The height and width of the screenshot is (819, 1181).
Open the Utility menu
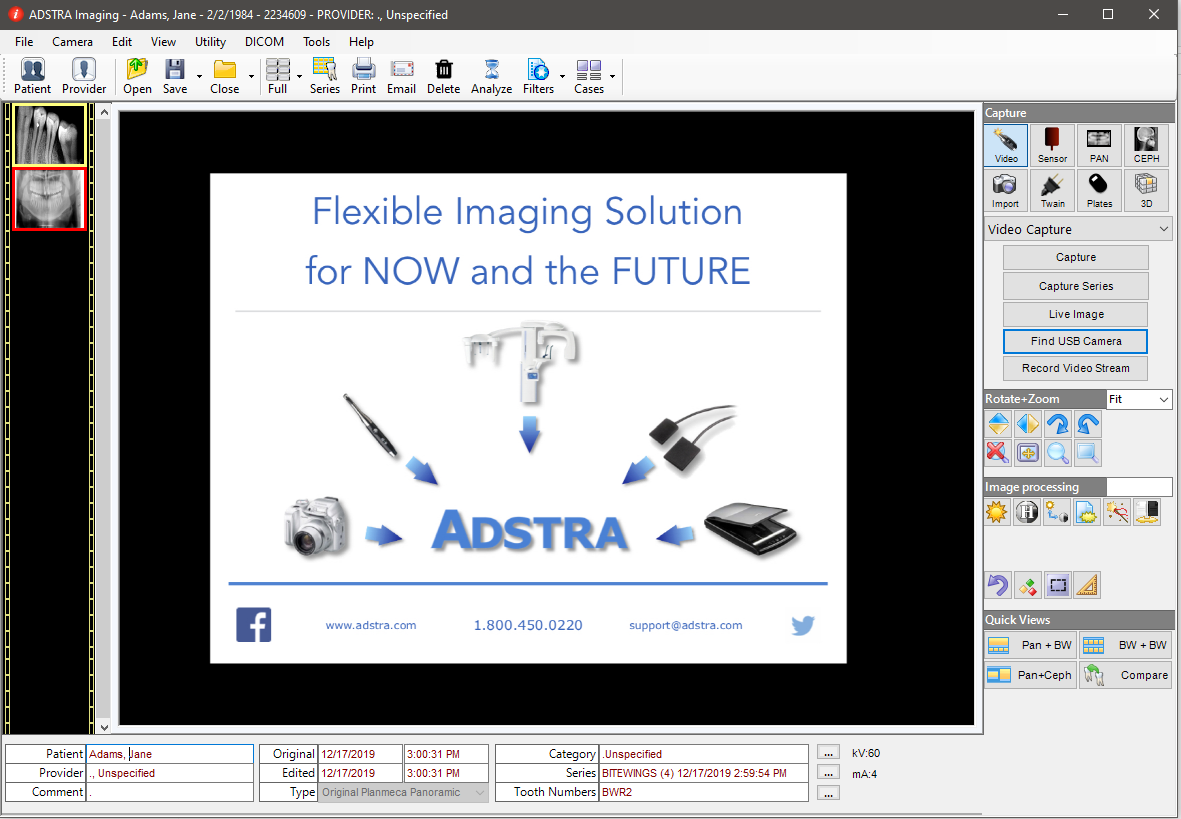click(210, 42)
